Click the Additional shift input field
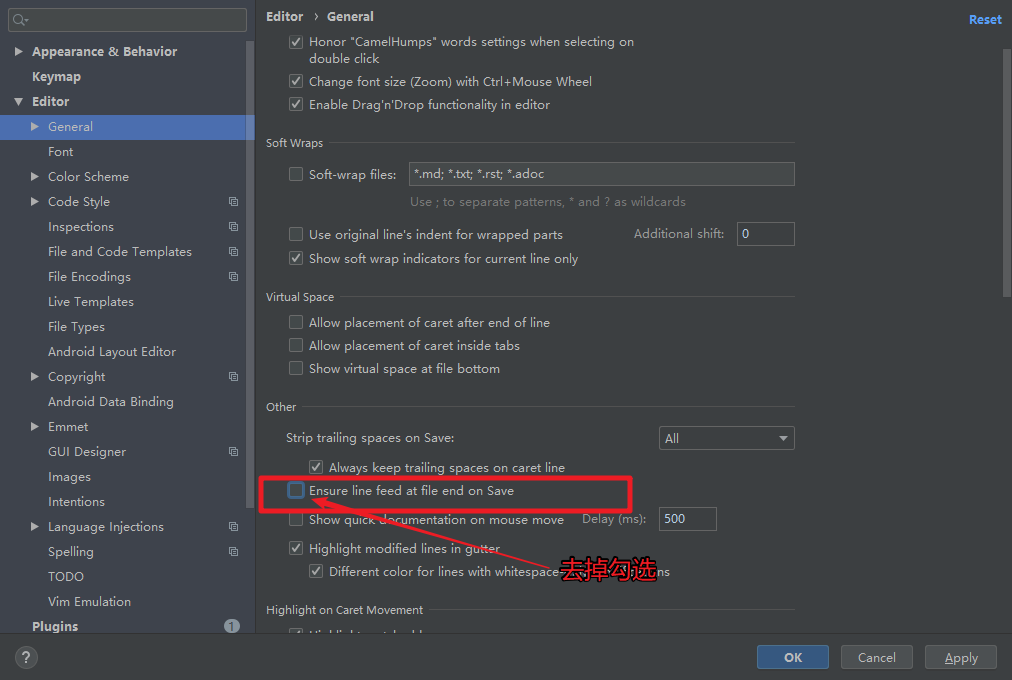Screen dimensions: 1012x680 tap(765, 234)
